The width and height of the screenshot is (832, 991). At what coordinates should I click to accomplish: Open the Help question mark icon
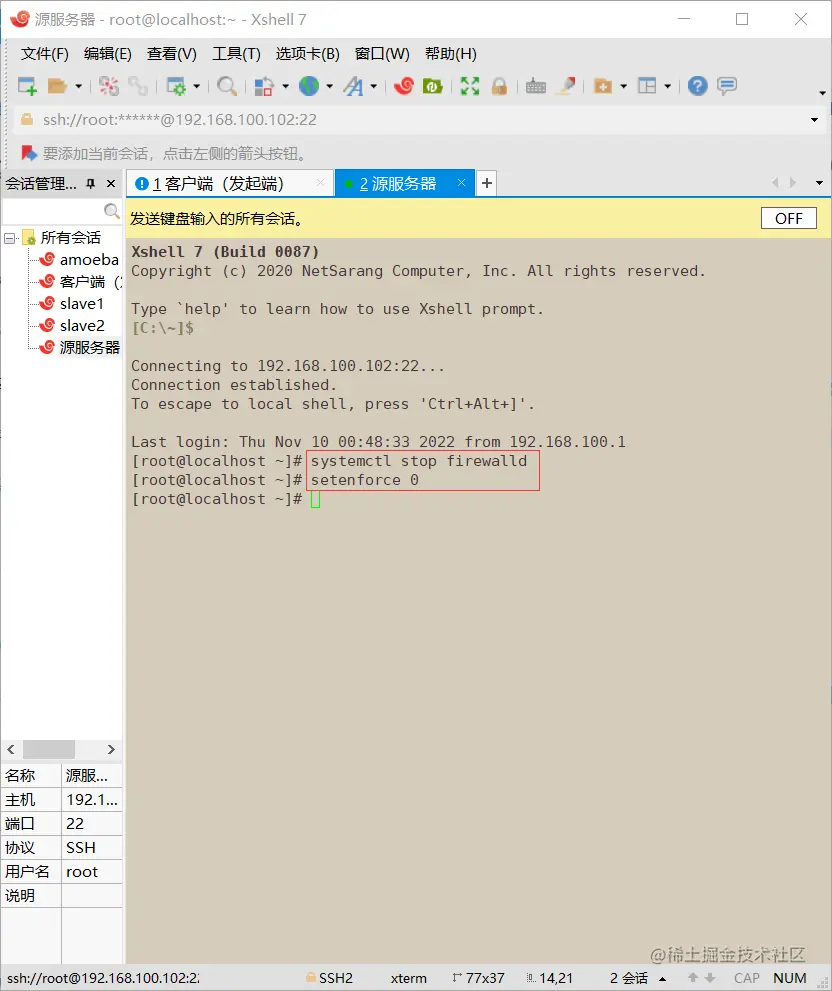coord(697,86)
